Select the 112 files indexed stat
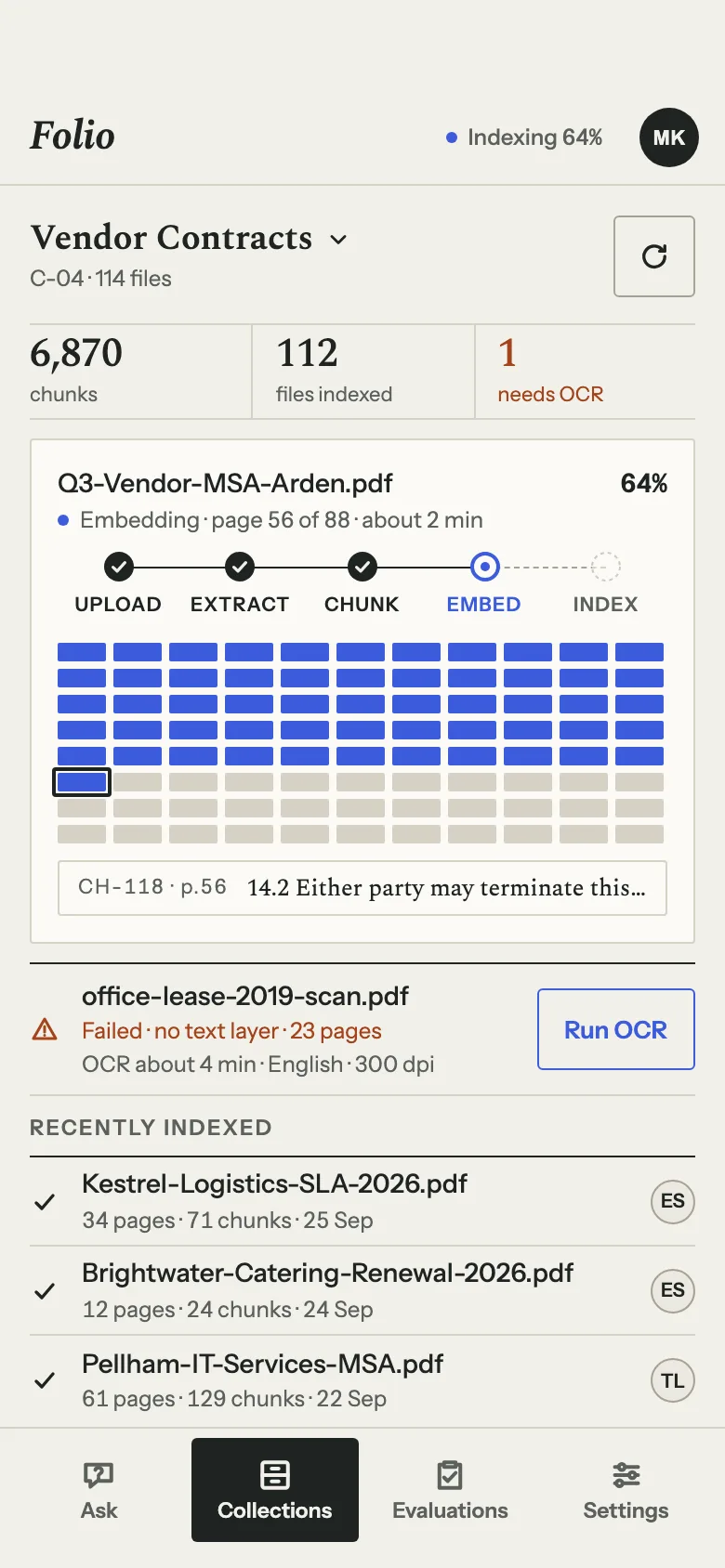 (x=362, y=371)
